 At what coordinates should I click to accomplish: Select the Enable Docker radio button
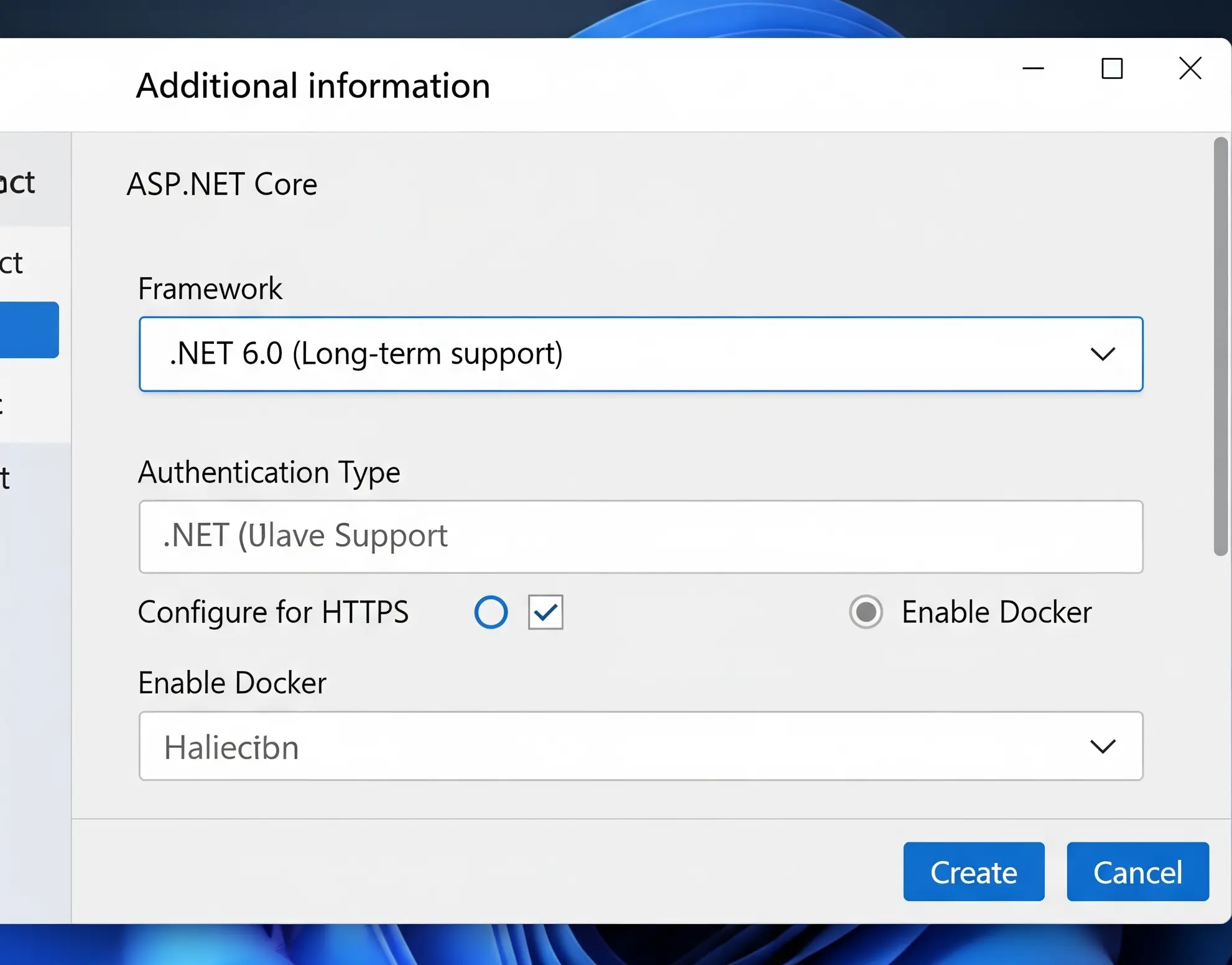[x=866, y=612]
